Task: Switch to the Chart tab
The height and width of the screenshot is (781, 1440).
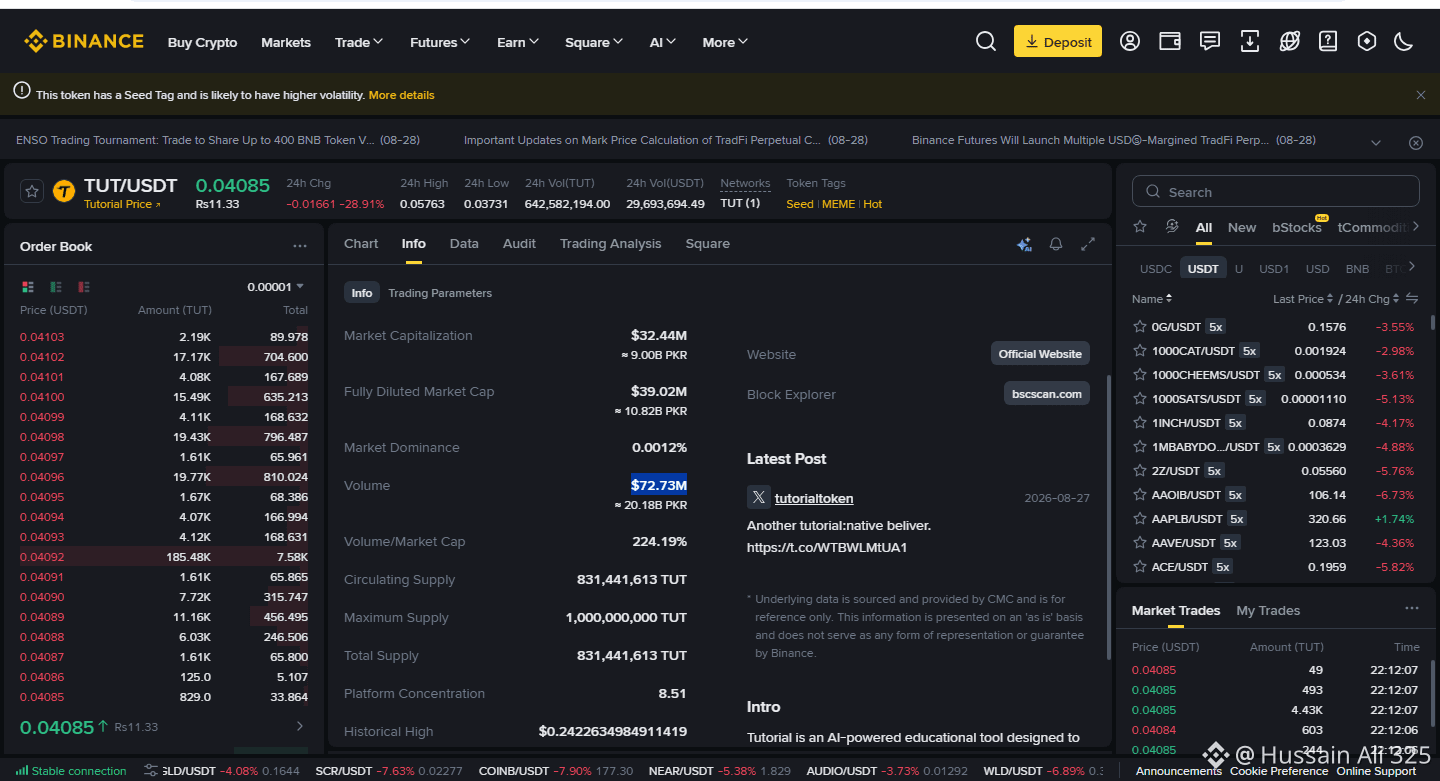Action: (x=361, y=244)
